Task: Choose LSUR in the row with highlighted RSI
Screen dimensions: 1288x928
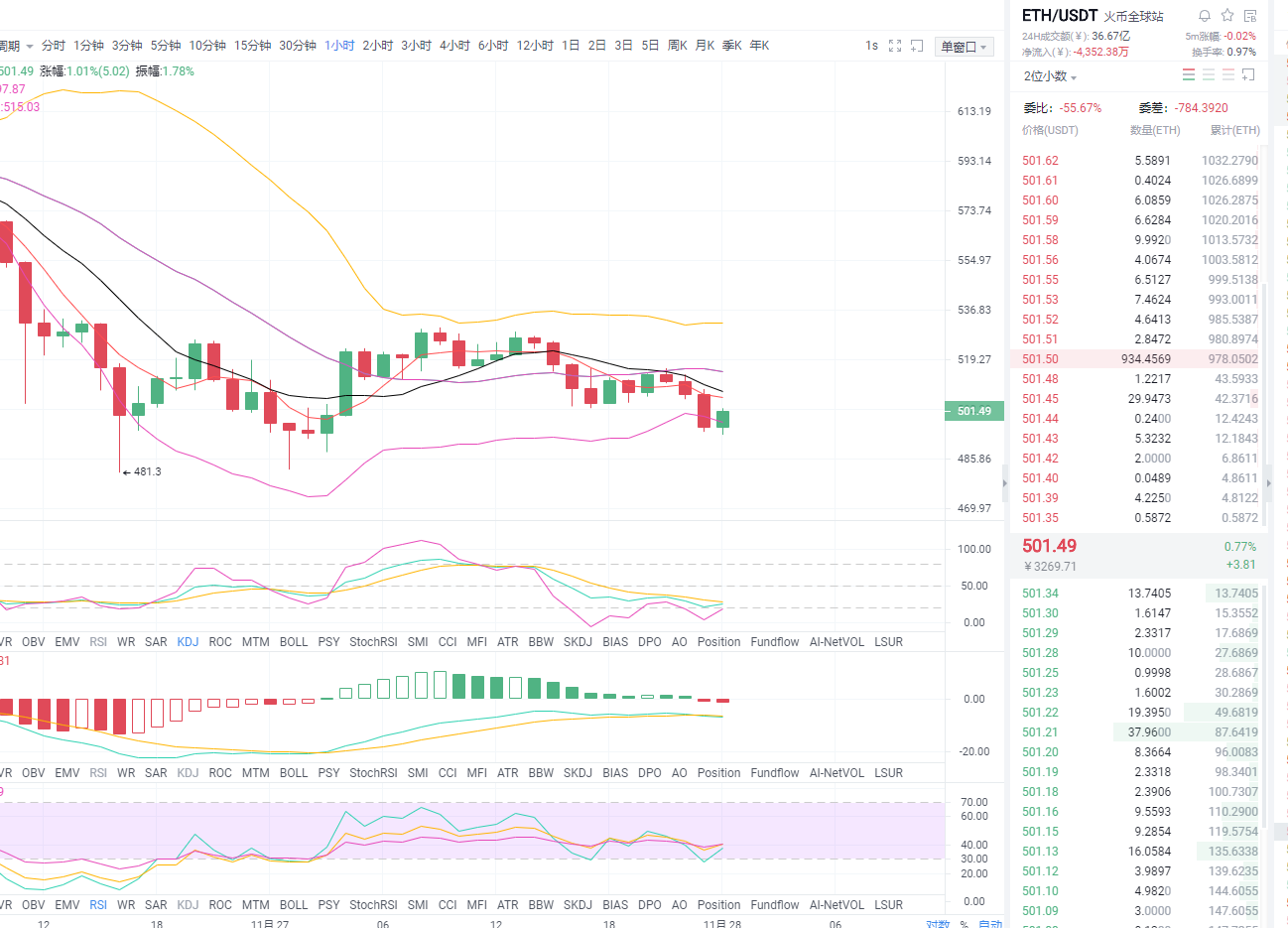Action: 889,905
